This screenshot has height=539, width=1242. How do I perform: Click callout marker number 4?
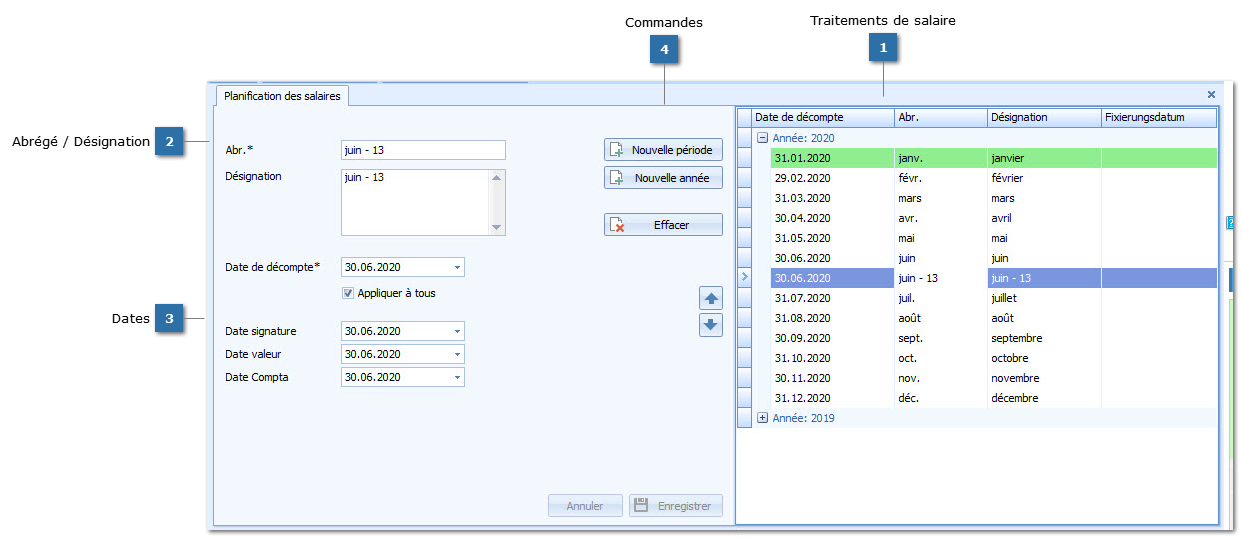point(664,47)
